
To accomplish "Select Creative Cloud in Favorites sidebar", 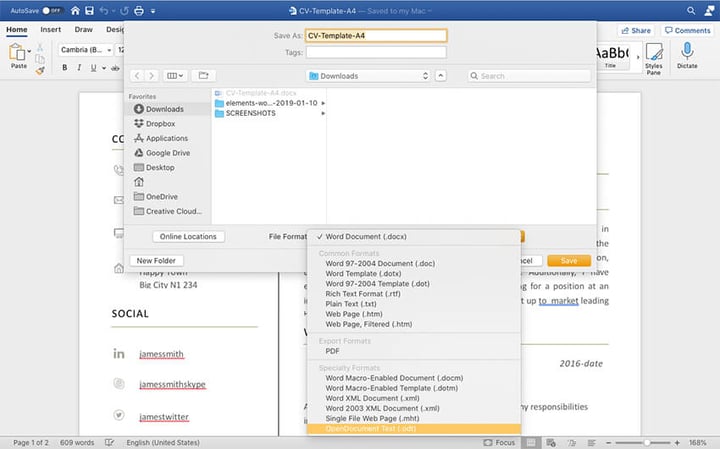I will click(168, 211).
